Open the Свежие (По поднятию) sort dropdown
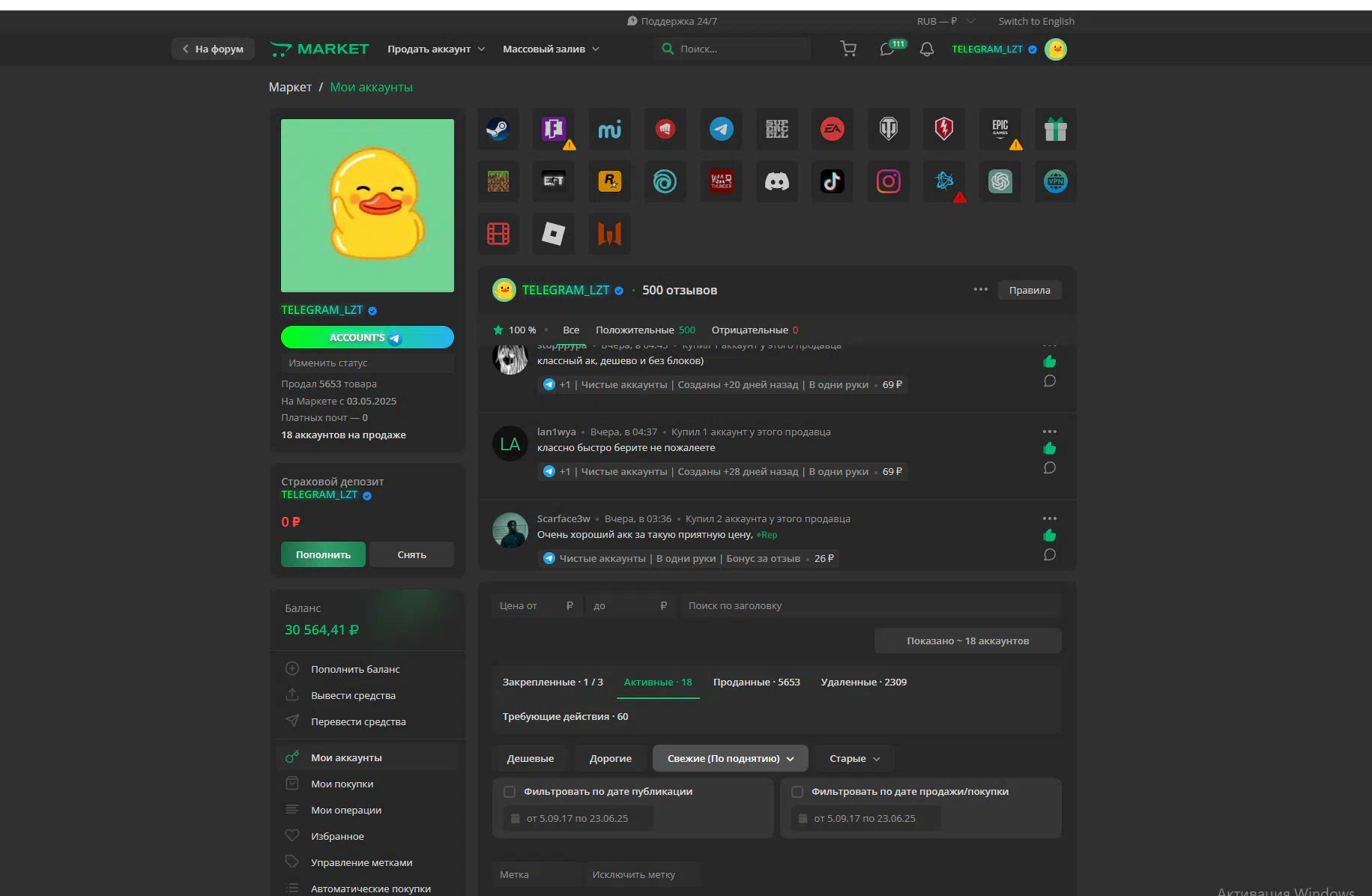 731,758
